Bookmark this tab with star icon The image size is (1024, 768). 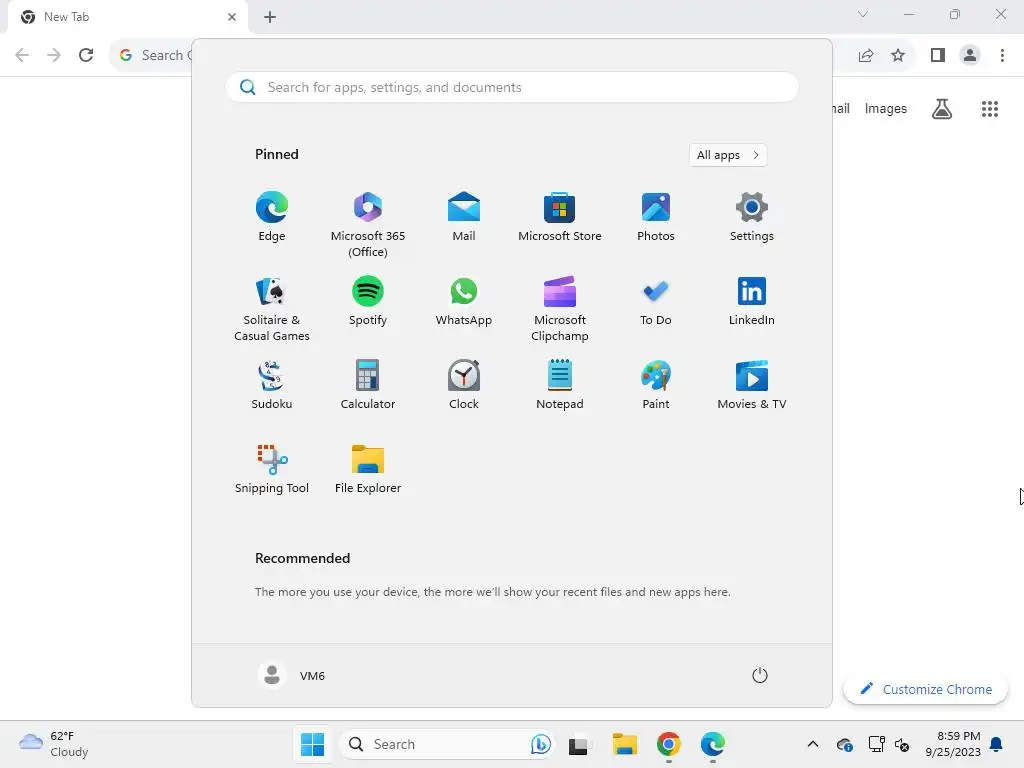pyautogui.click(x=898, y=55)
